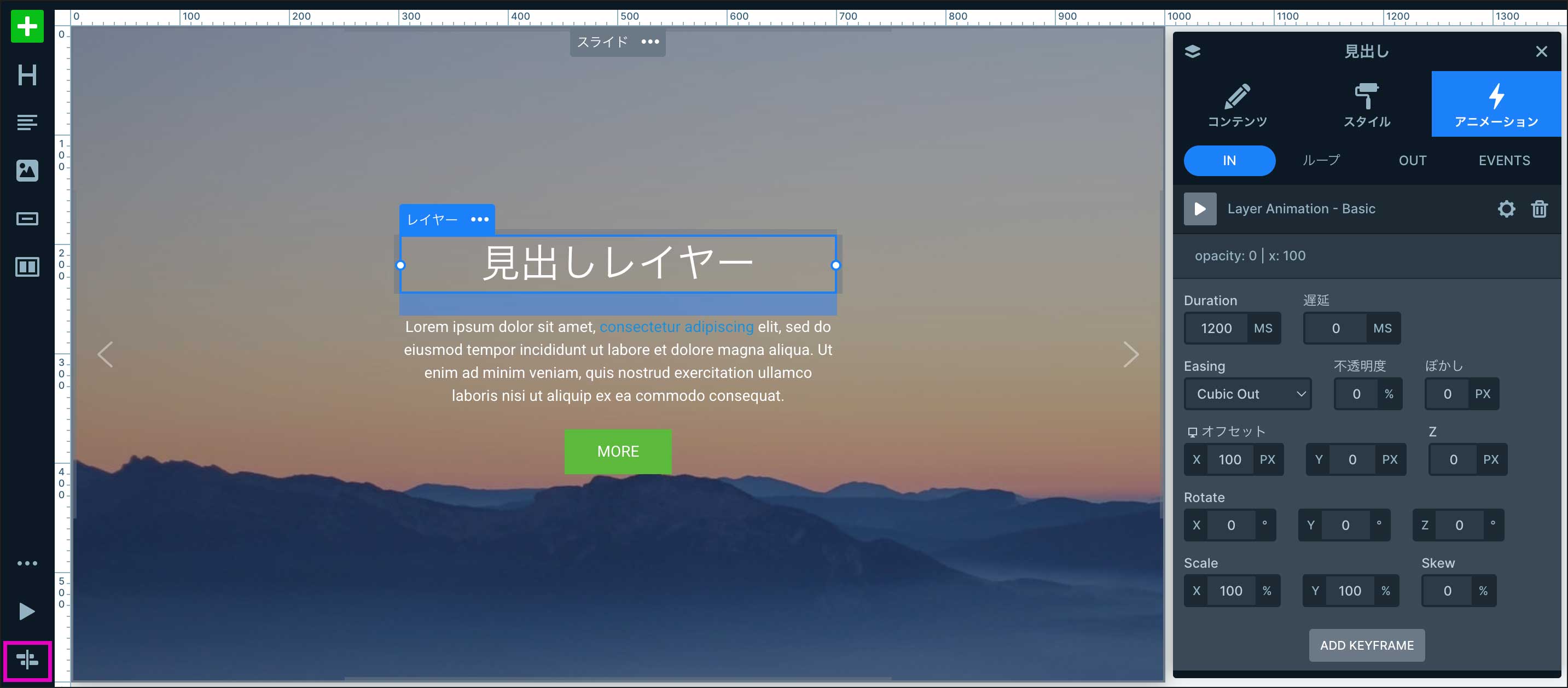The height and width of the screenshot is (688, 1568).
Task: Select the button layer tool in sidebar
Action: pos(27,219)
